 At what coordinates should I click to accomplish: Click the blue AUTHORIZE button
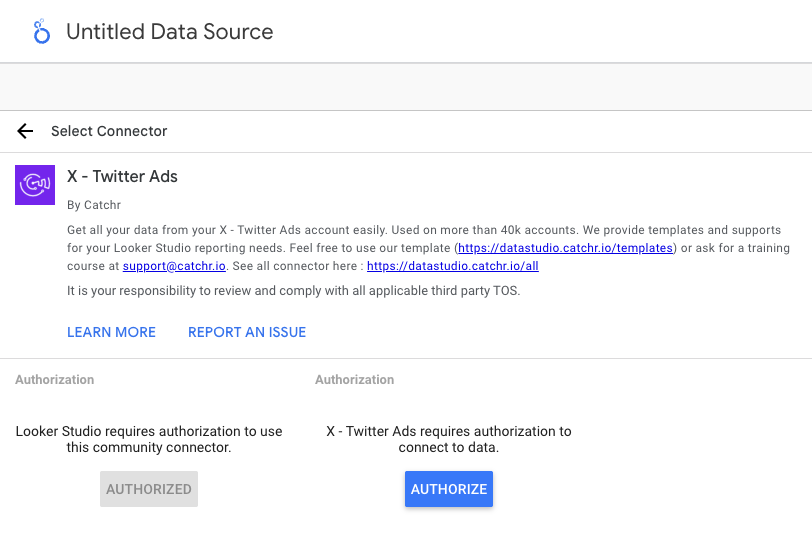[449, 489]
